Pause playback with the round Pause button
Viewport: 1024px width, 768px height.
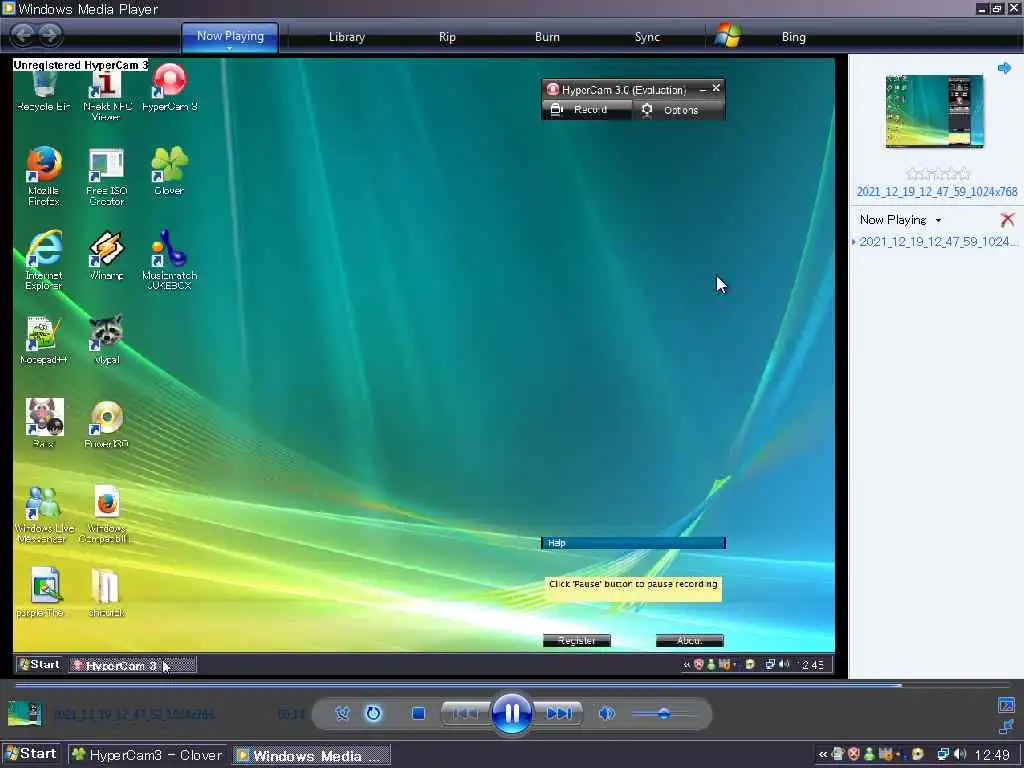click(x=511, y=713)
